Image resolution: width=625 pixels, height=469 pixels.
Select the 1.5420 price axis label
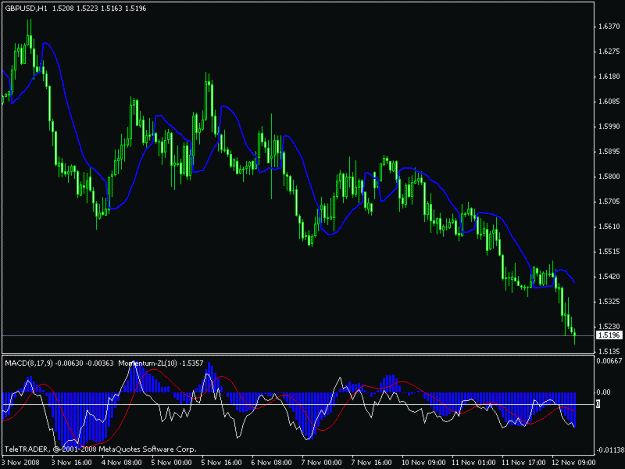click(609, 277)
